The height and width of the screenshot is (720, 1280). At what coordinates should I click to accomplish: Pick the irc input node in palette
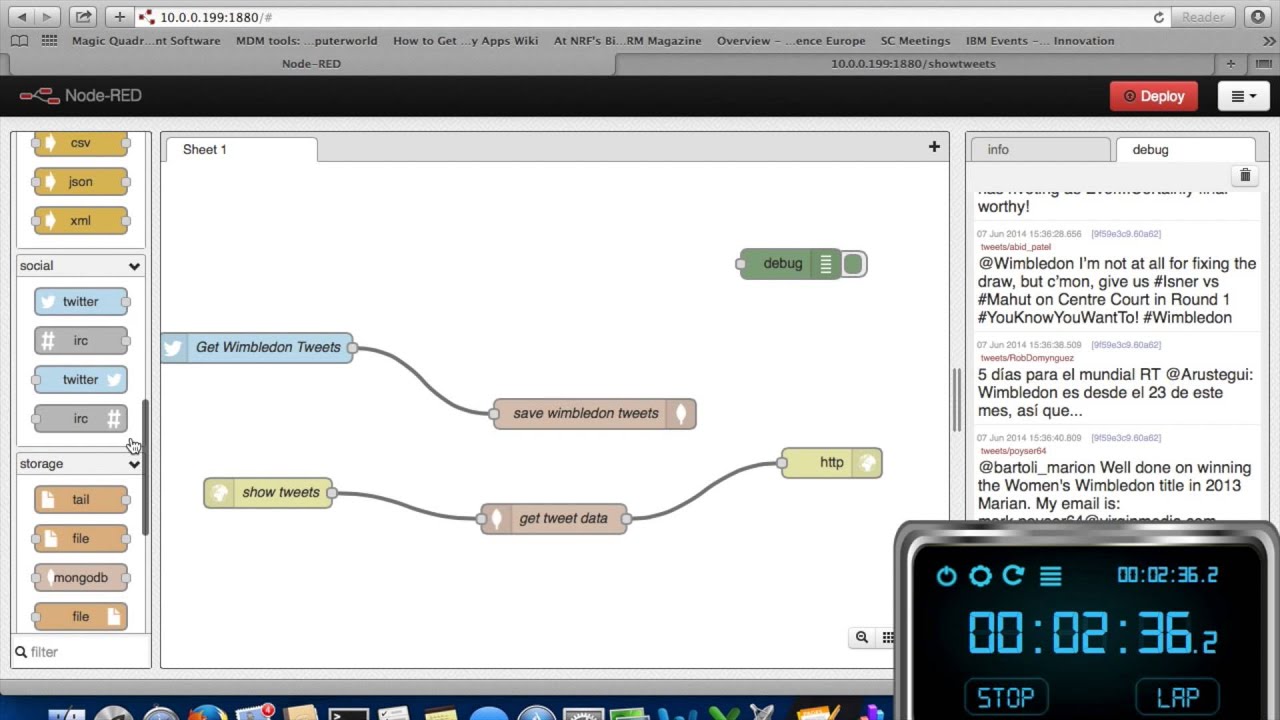[x=81, y=340]
